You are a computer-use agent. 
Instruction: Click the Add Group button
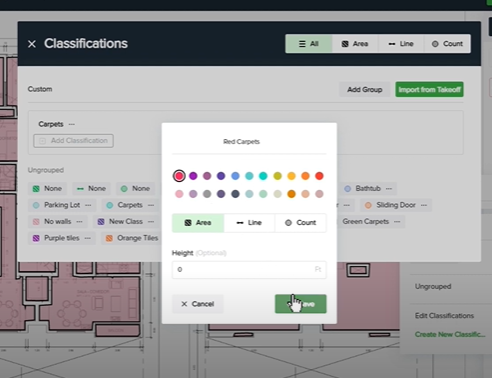pyautogui.click(x=365, y=89)
